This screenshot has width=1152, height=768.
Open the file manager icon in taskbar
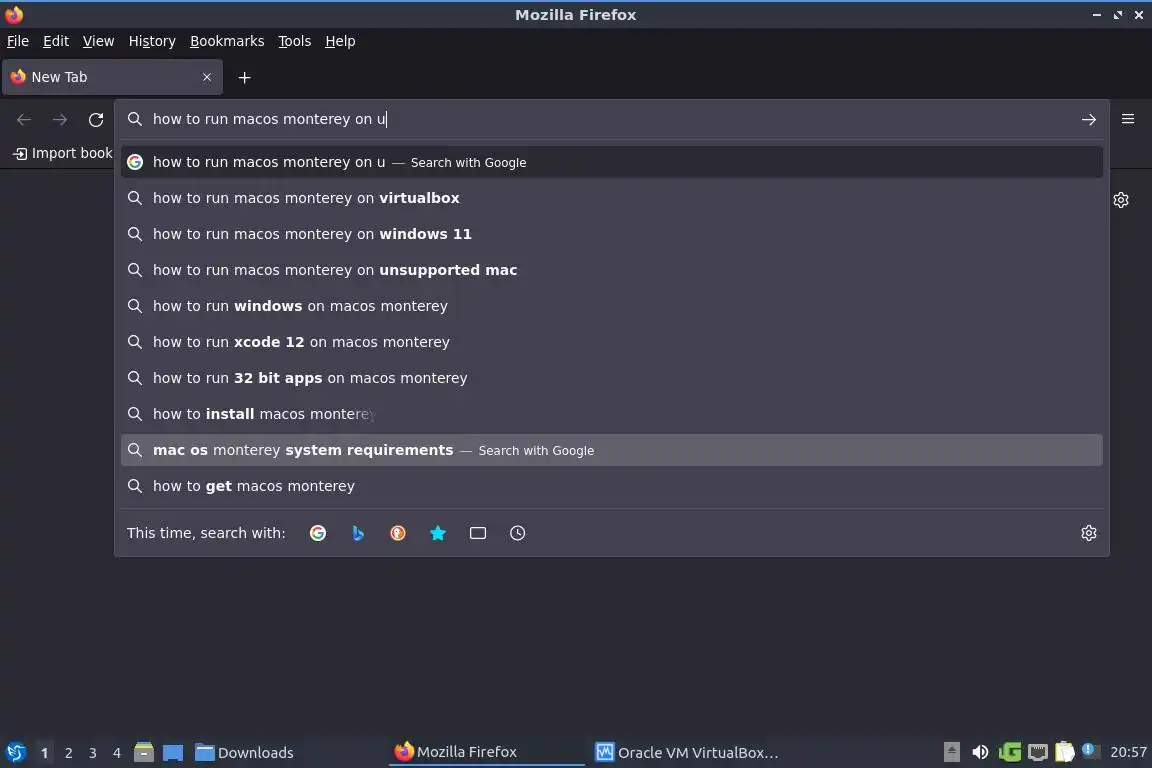[143, 752]
